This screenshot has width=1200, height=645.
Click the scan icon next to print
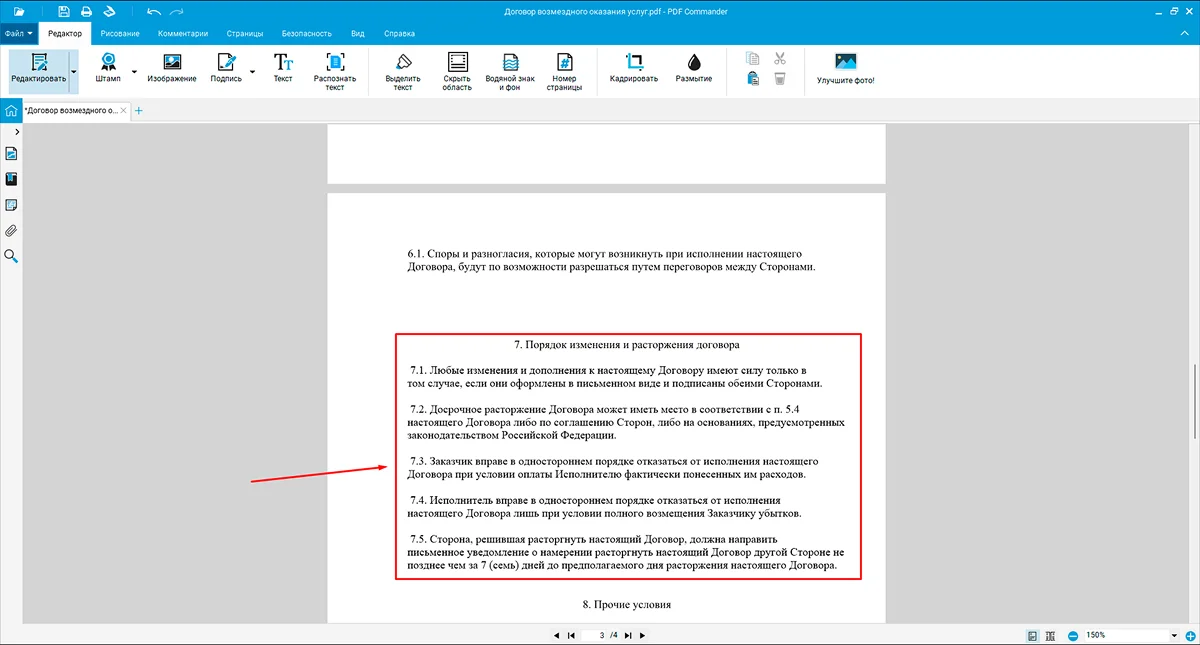[x=109, y=11]
